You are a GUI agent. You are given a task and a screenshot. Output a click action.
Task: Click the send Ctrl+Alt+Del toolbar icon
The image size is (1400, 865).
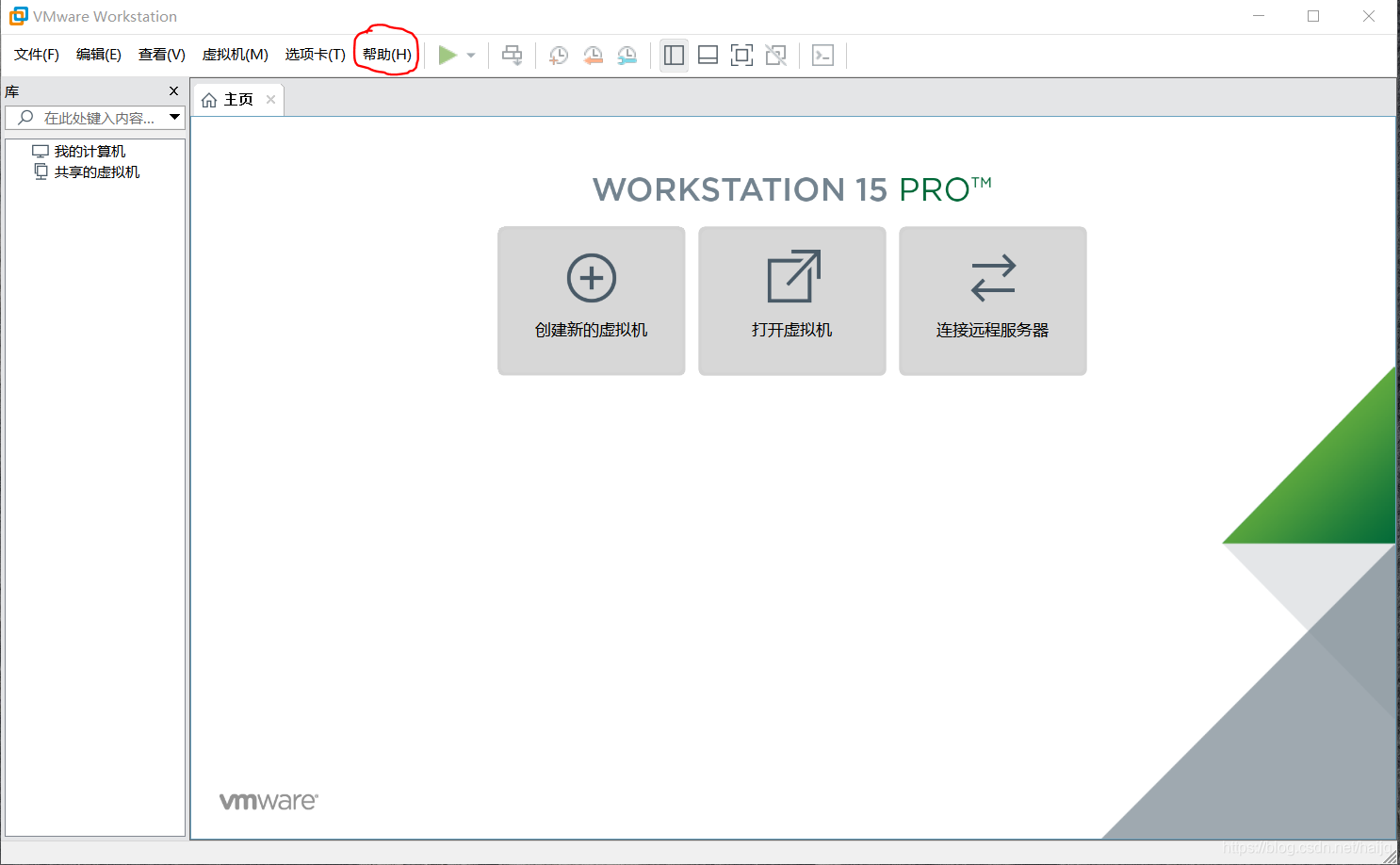tap(512, 56)
